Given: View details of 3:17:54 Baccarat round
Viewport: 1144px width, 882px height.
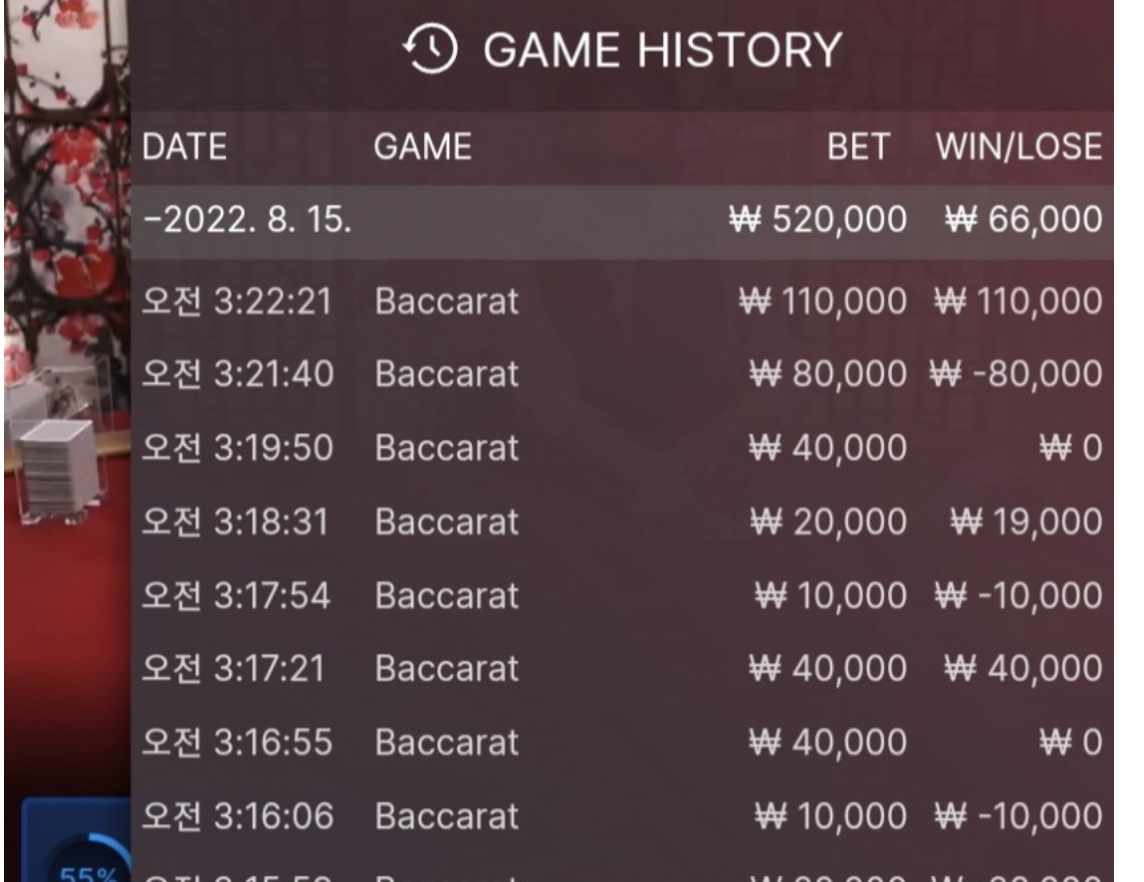Looking at the screenshot, I should pyautogui.click(x=622, y=596).
